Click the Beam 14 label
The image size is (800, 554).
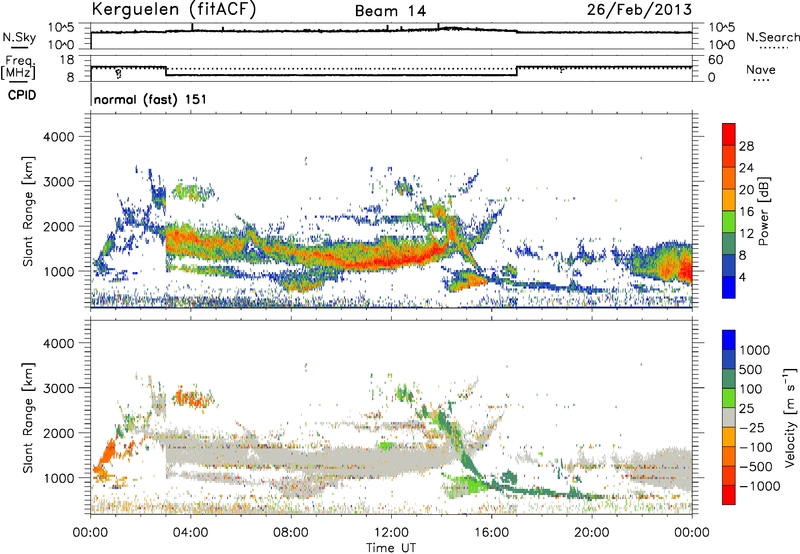coord(390,11)
